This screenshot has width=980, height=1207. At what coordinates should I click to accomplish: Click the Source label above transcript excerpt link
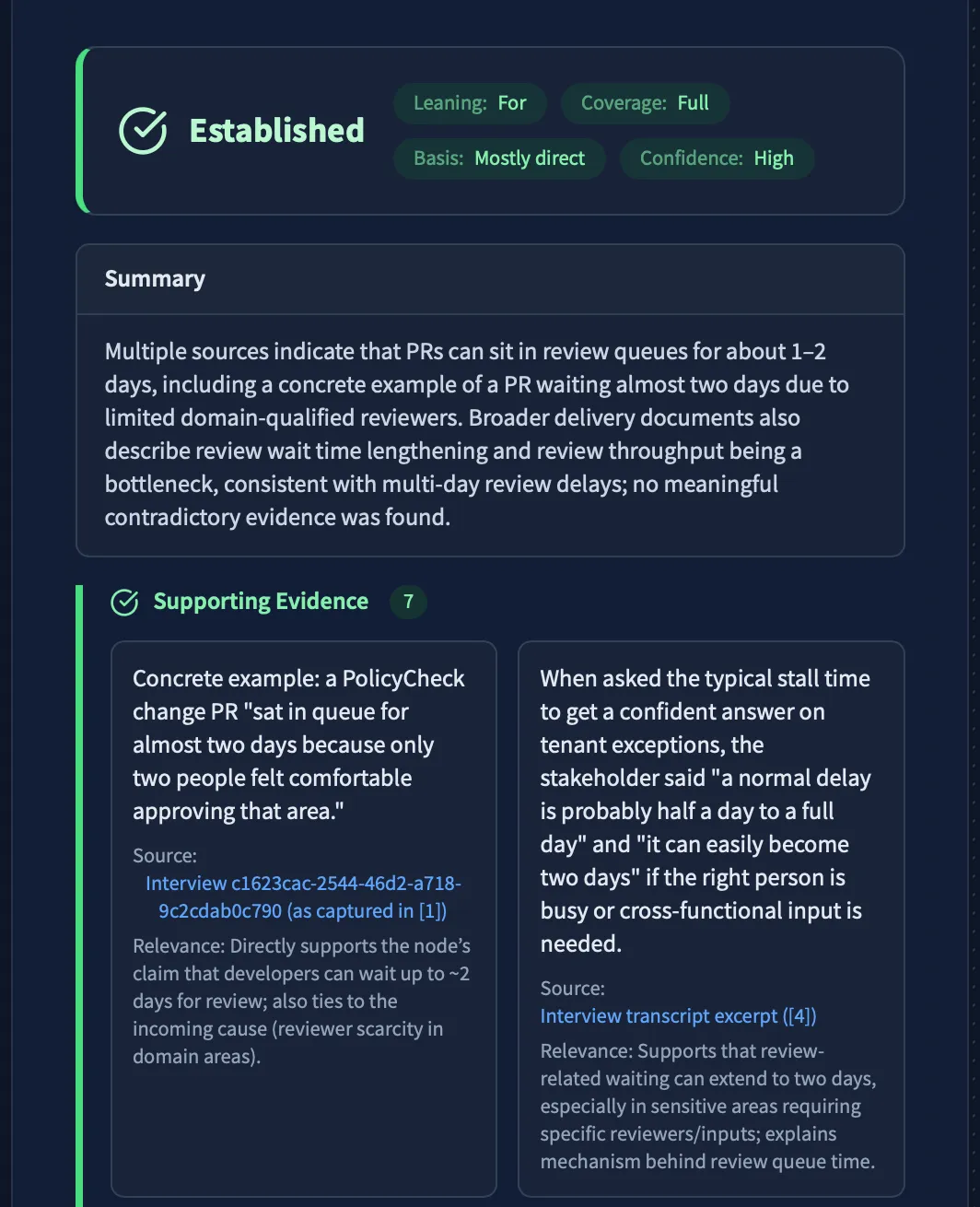(572, 988)
